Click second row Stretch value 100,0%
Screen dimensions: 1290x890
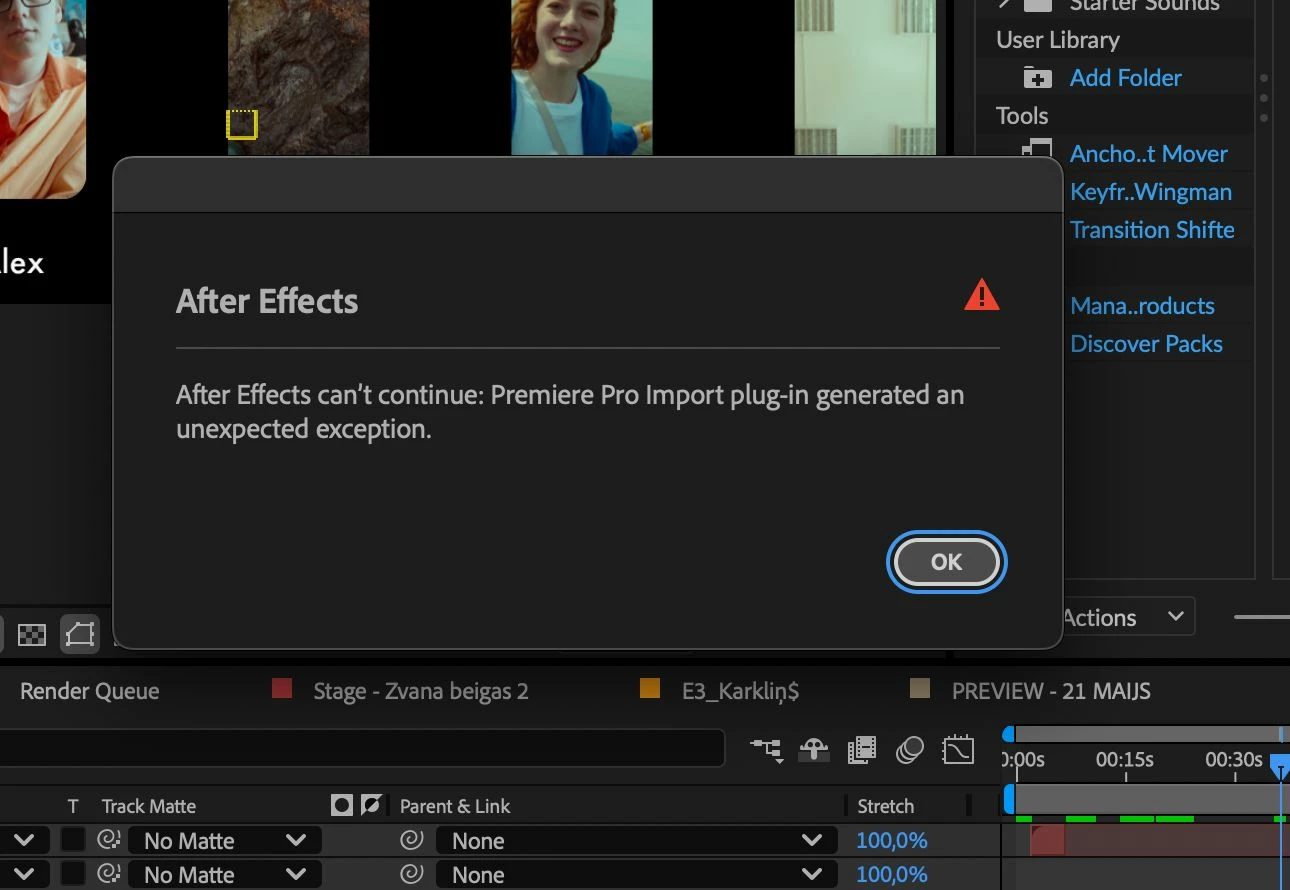click(891, 875)
